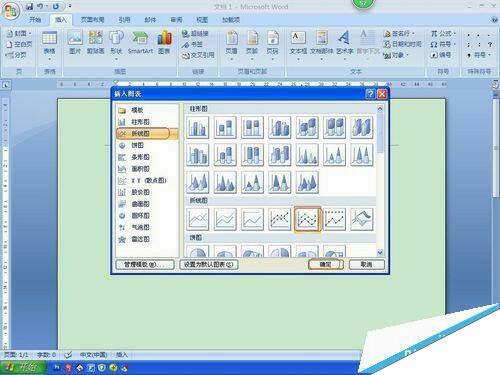This screenshot has height=375, width=500.
Task: Select the 饼图 (pie chart) category icon
Action: click(x=122, y=145)
